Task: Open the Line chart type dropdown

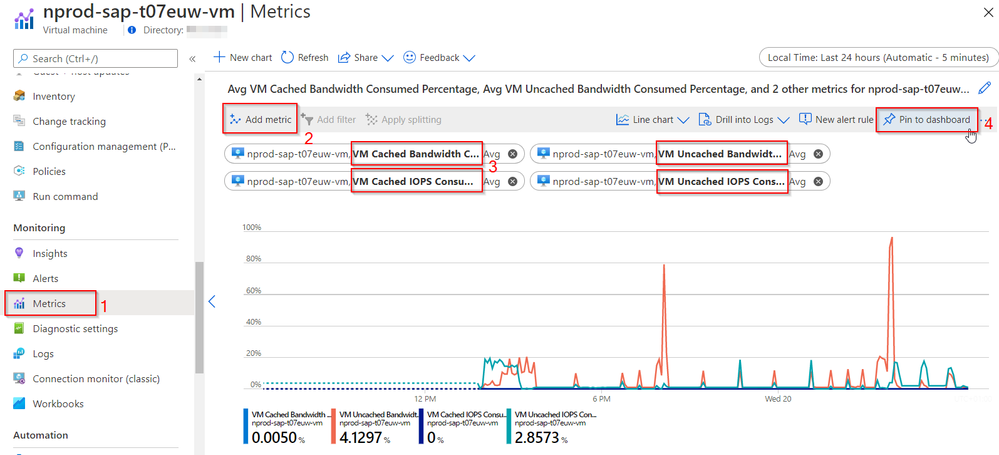Action: click(x=652, y=120)
